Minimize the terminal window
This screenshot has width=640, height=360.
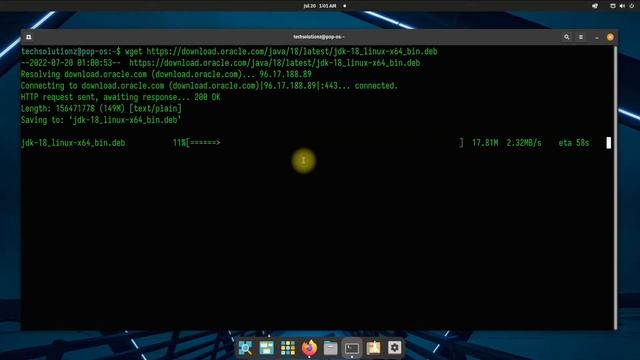point(597,37)
